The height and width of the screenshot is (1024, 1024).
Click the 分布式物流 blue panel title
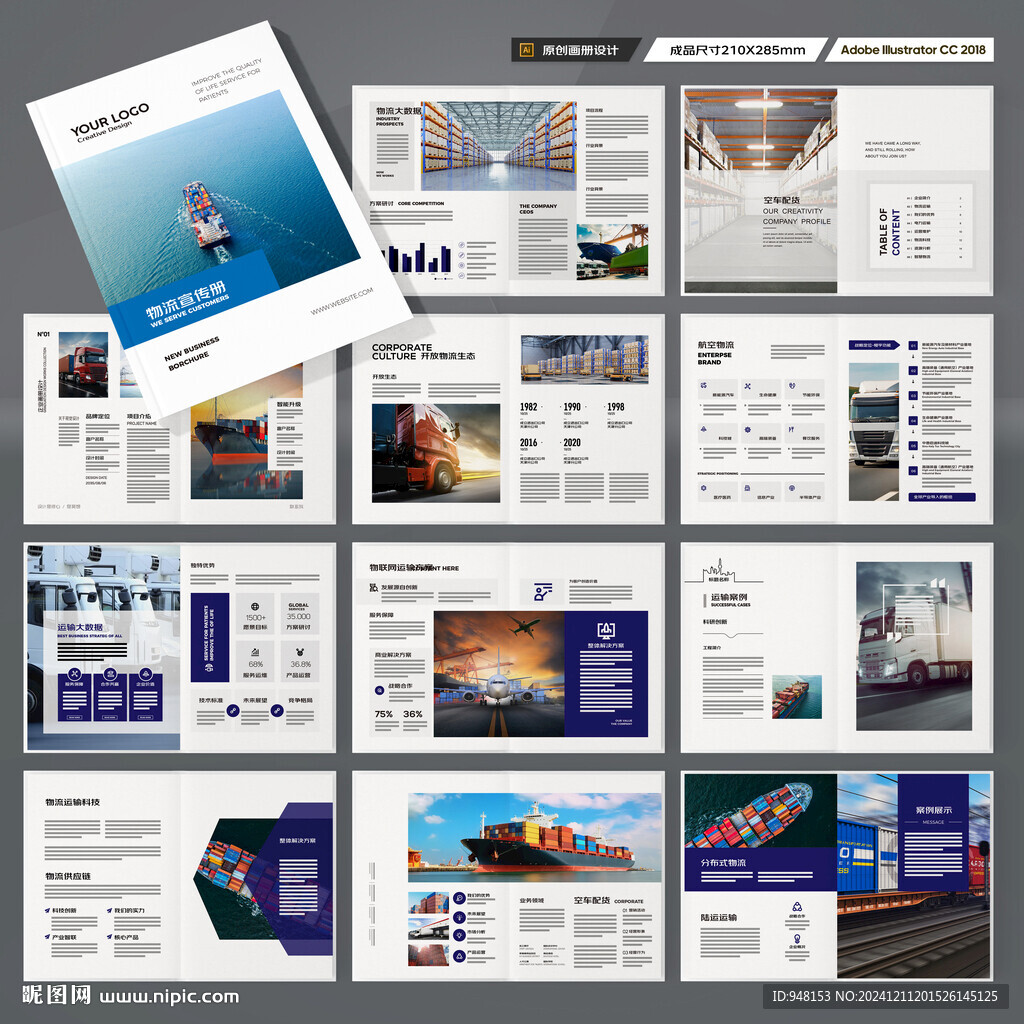724,862
